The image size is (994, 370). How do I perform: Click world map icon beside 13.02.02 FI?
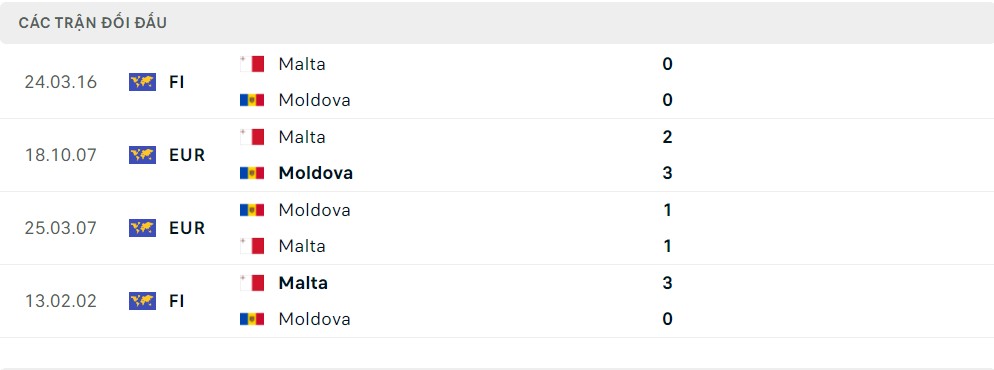[142, 301]
